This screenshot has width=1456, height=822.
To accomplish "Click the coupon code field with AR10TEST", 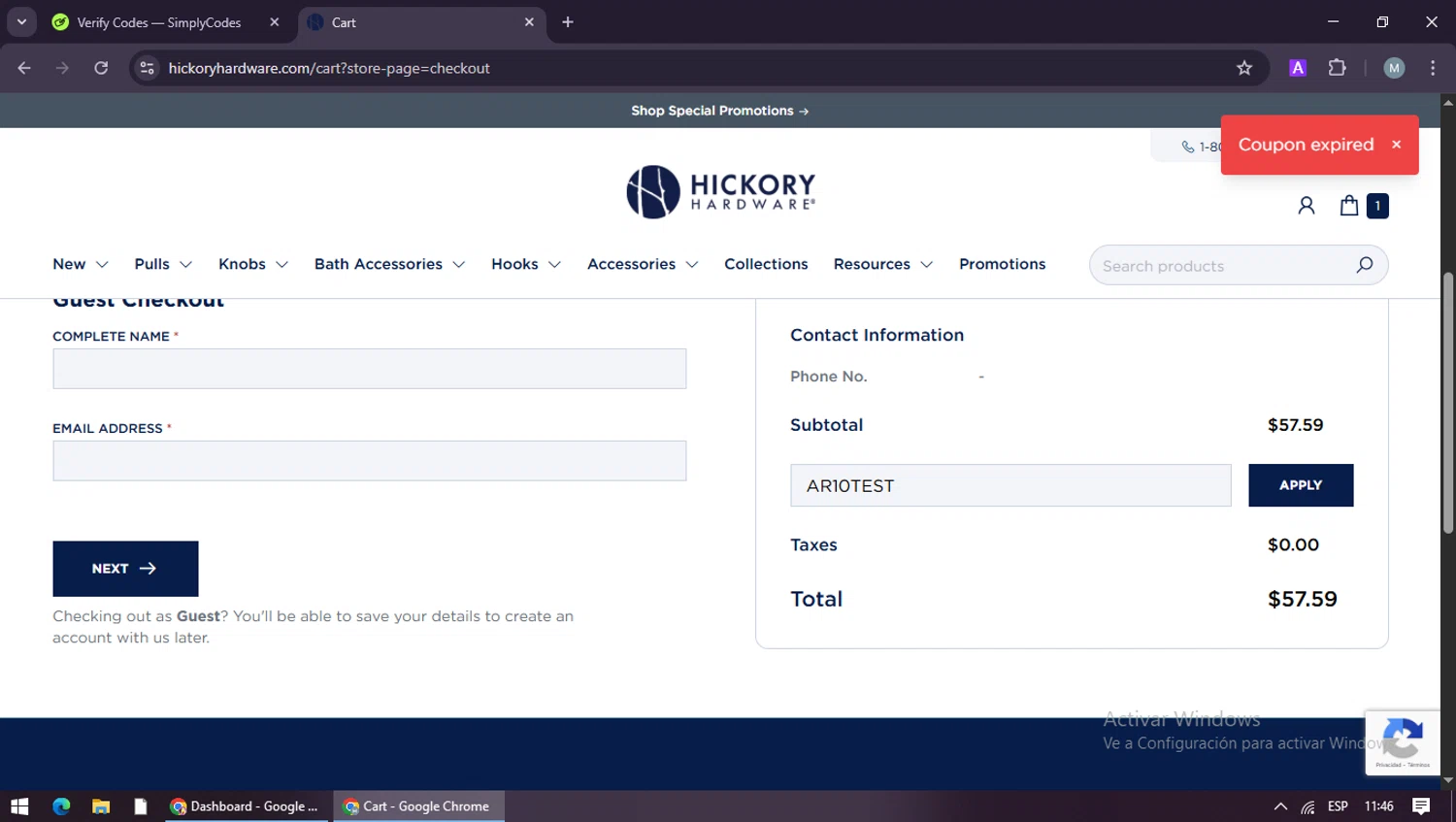I will coord(1010,485).
